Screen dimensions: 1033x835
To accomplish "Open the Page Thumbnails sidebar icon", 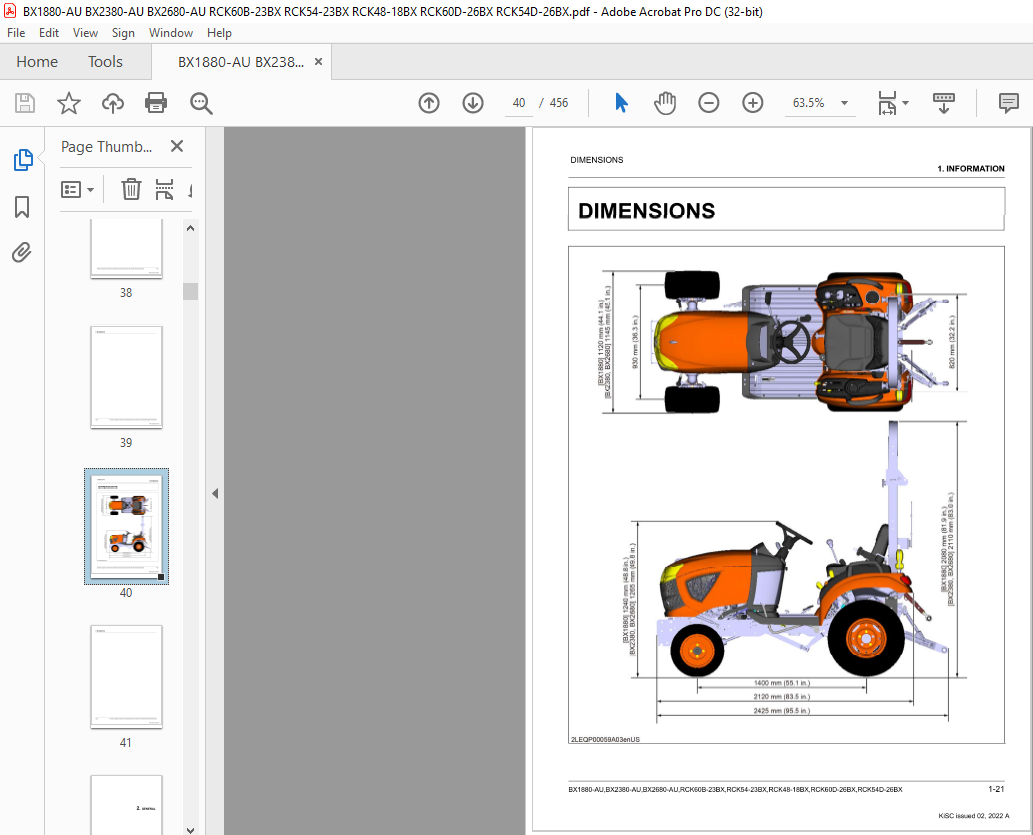I will pos(22,159).
